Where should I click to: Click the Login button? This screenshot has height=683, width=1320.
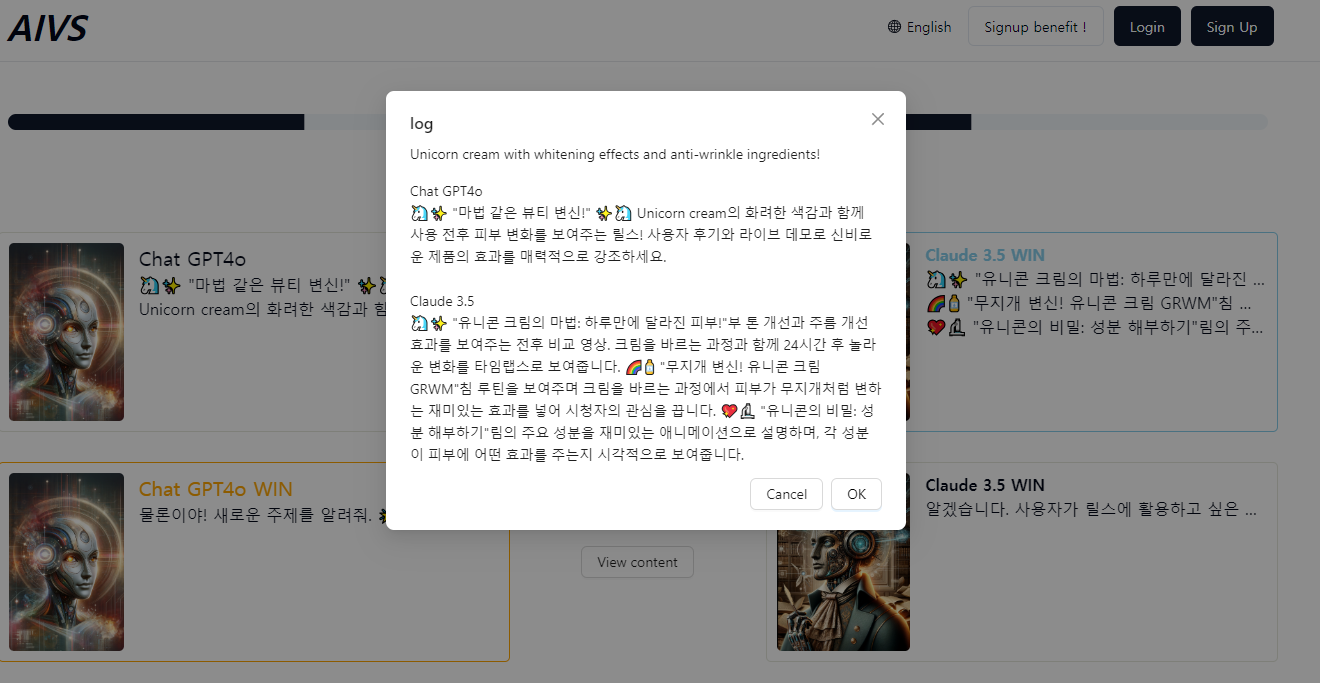pyautogui.click(x=1147, y=27)
